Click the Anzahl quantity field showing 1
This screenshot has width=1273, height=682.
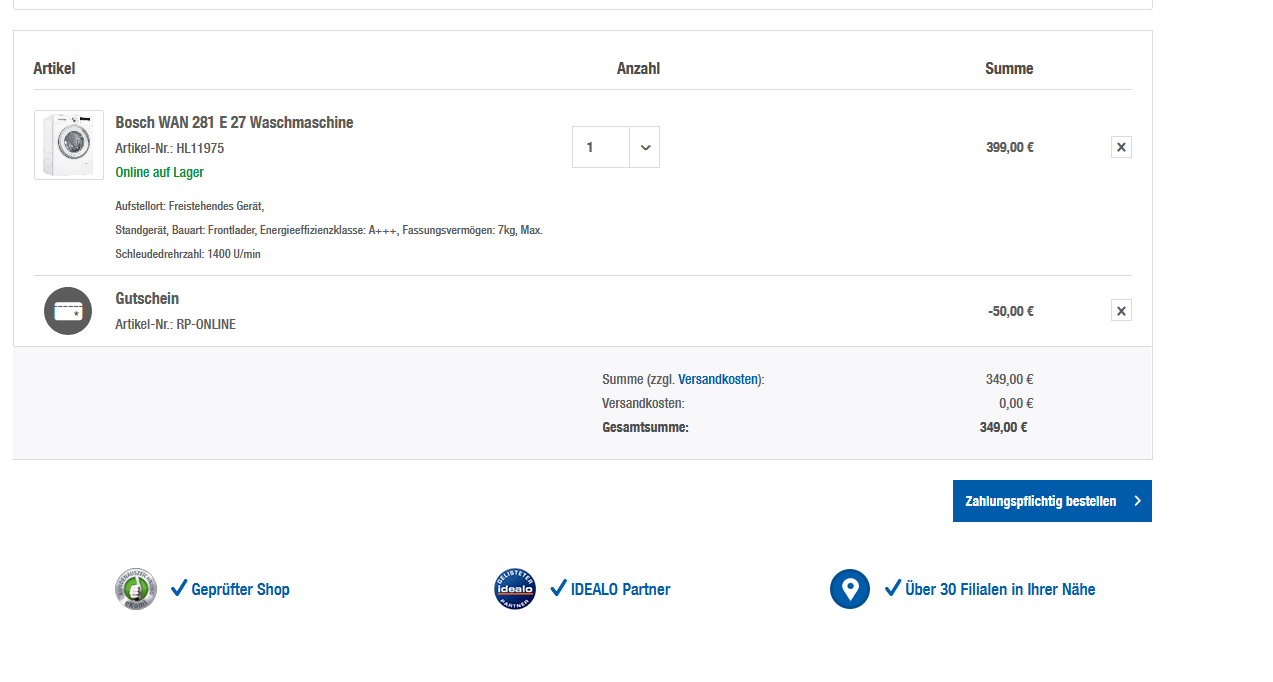(x=601, y=148)
